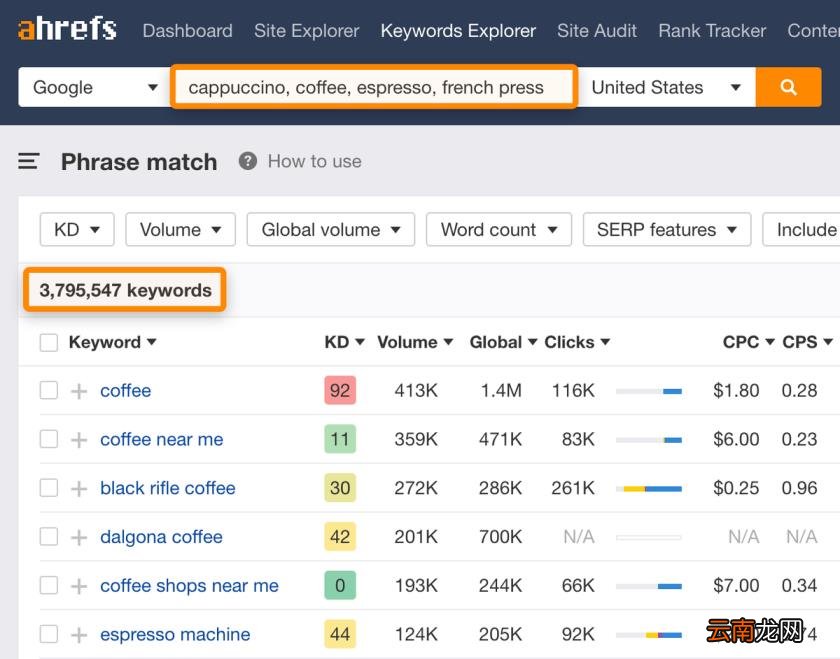Click the clicks distribution bar for coffee
Viewport: 840px width, 659px height.
pos(649,392)
